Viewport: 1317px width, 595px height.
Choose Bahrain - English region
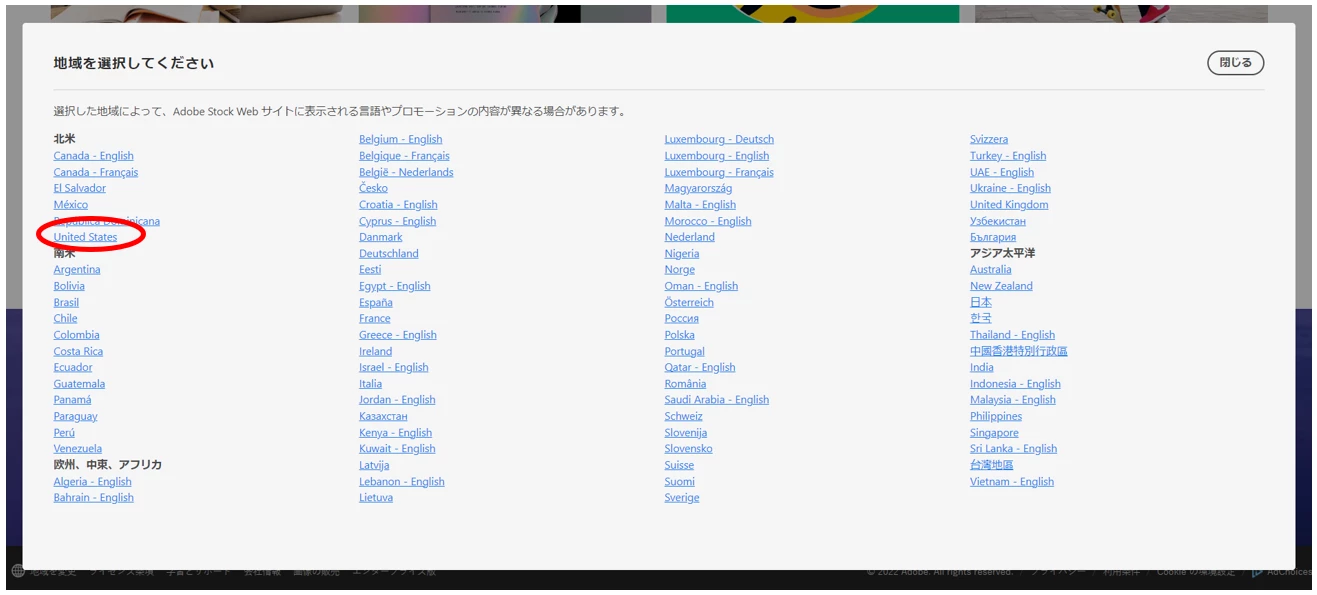93,498
